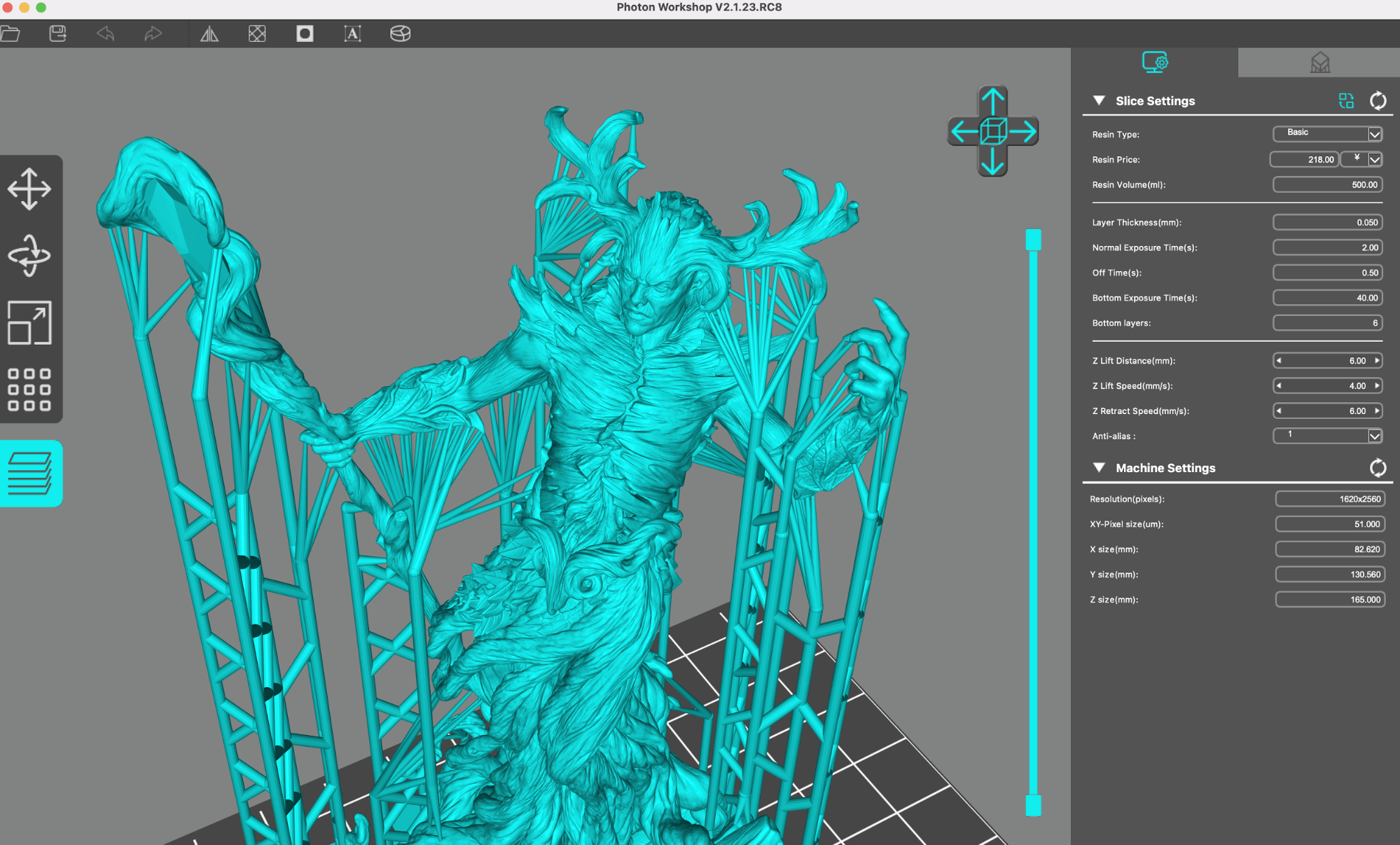Select the mirror tool in toolbar
1400x845 pixels.
[x=209, y=34]
